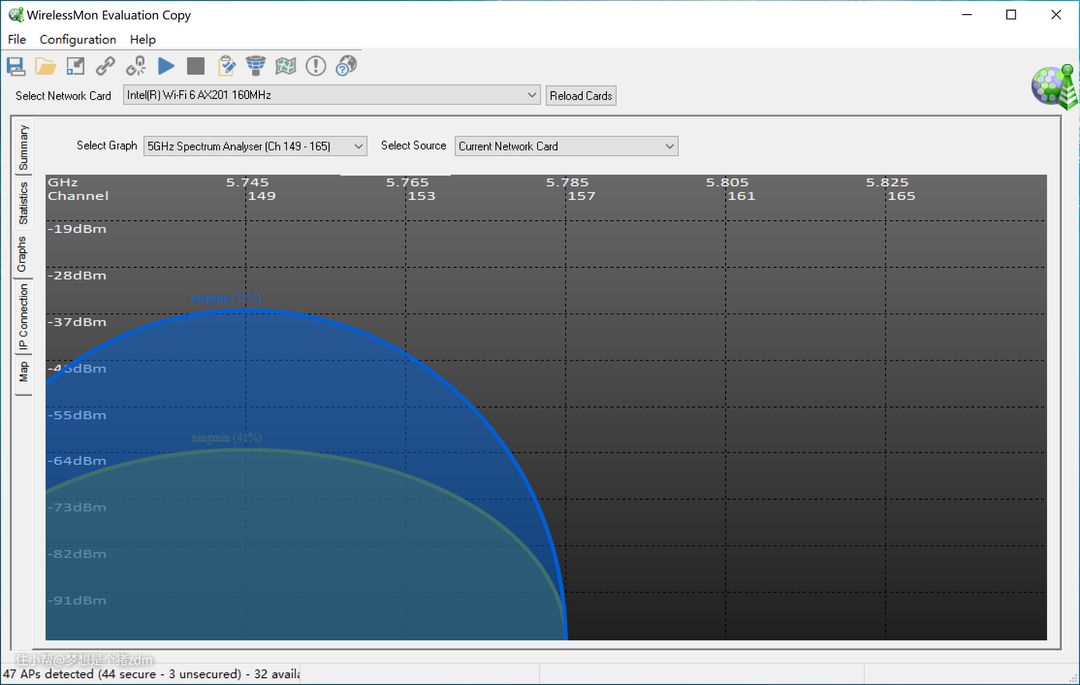Stop monitoring with the gray square button
1080x685 pixels.
coord(196,66)
